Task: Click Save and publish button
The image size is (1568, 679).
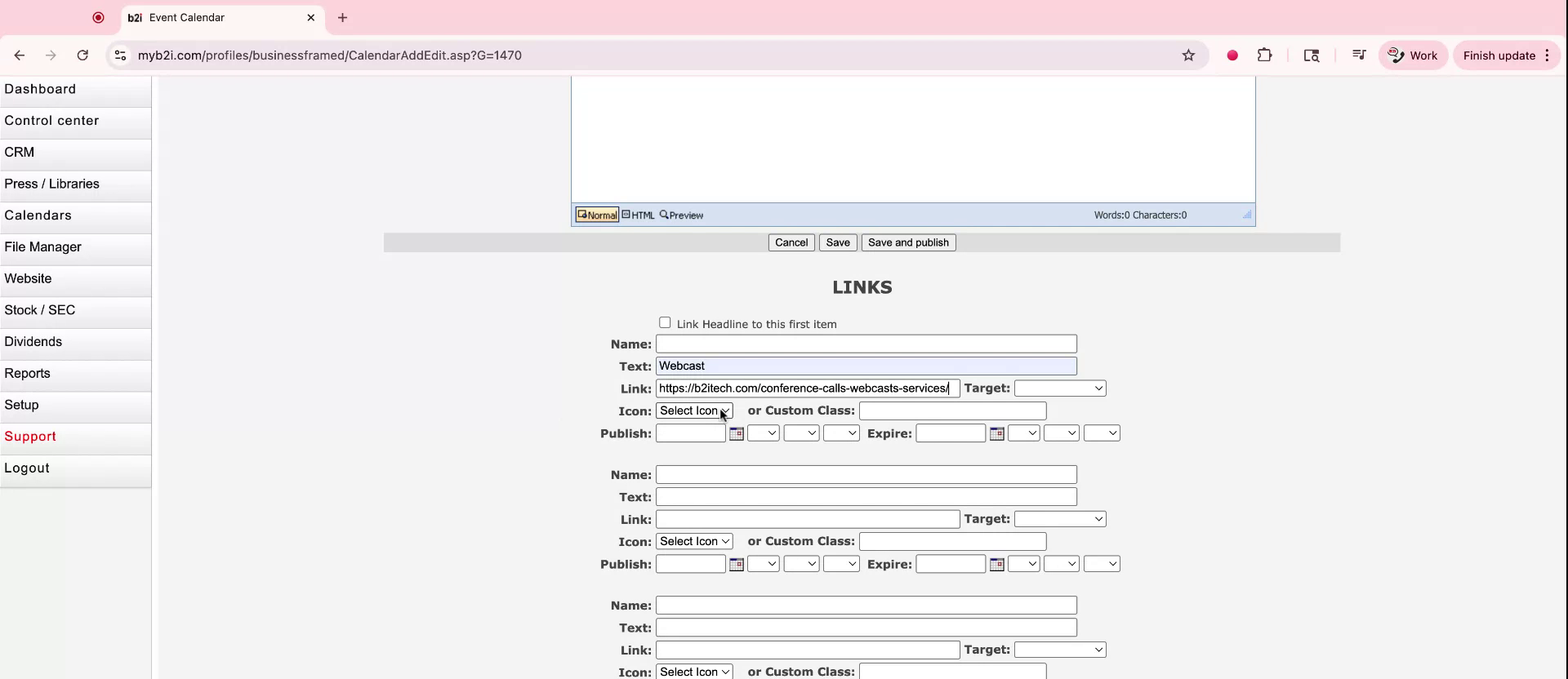Action: point(908,242)
